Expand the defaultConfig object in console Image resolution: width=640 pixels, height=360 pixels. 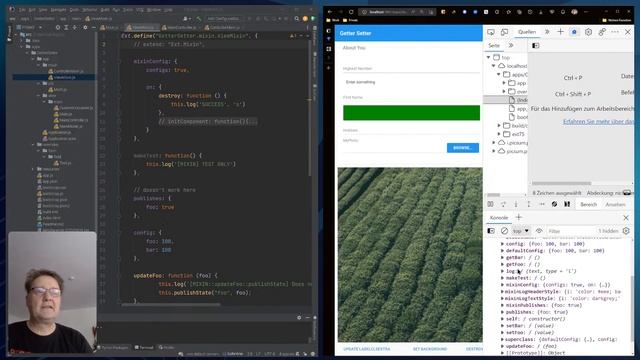click(502, 251)
